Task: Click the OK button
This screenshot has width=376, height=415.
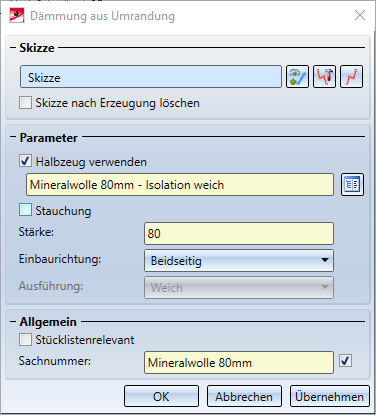Action: click(161, 396)
